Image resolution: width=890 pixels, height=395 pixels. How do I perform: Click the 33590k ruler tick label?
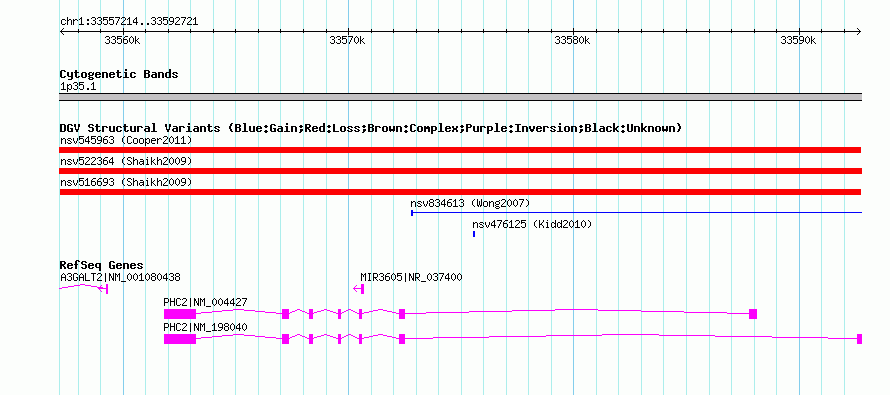(798, 40)
